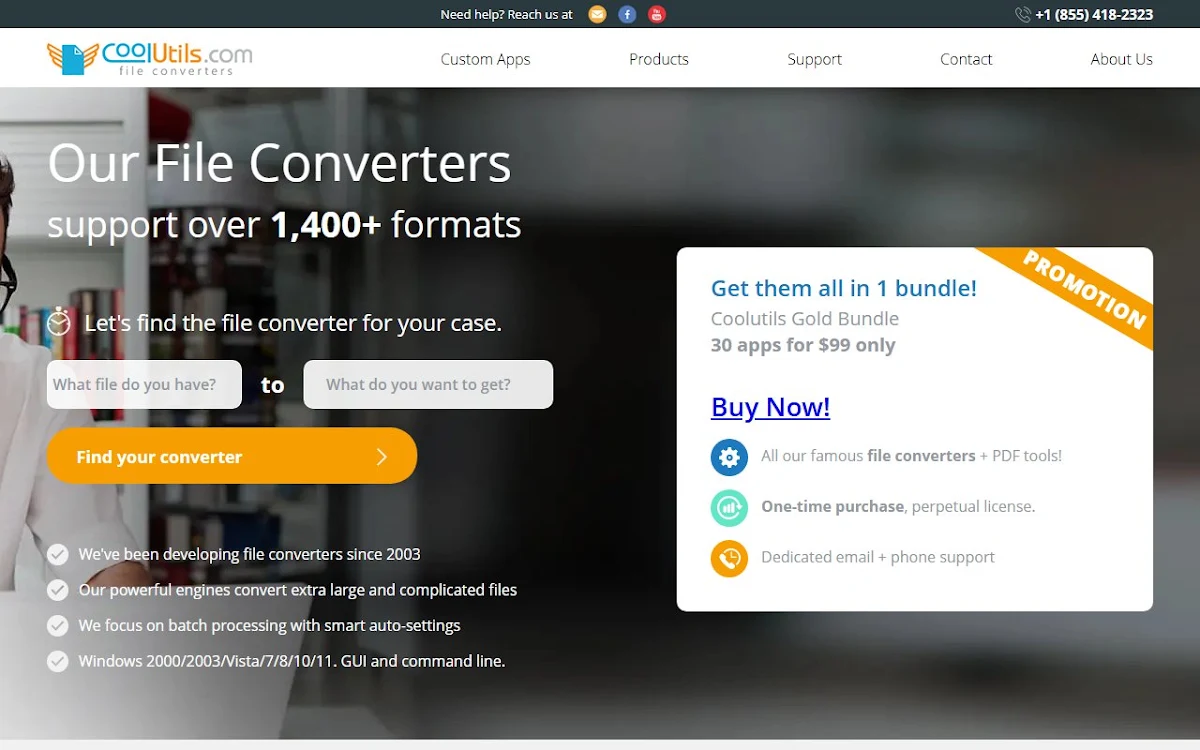Click checkmark beside 'powerful engines convert'
The width and height of the screenshot is (1200, 750).
[58, 590]
